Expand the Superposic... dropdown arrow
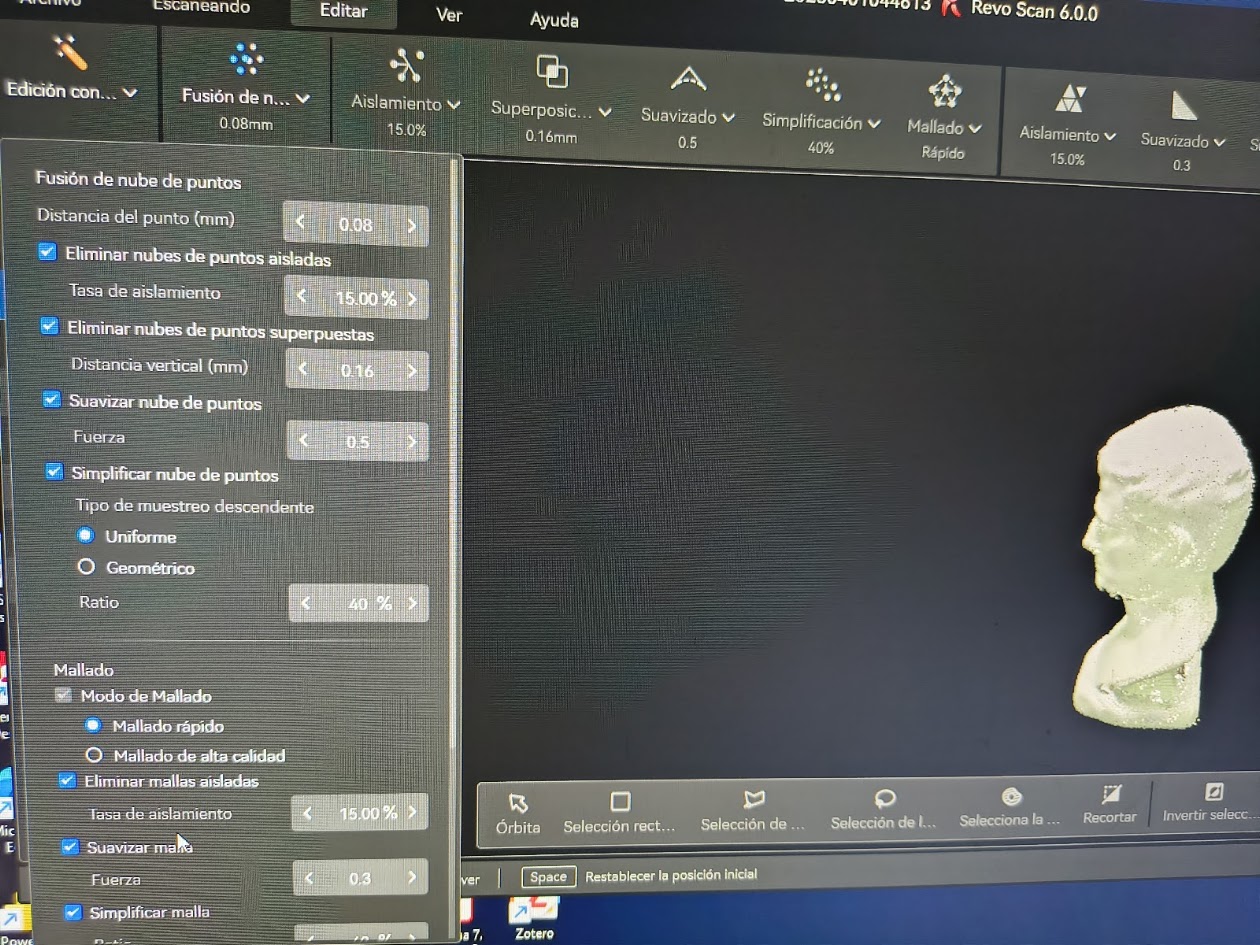 tap(605, 112)
